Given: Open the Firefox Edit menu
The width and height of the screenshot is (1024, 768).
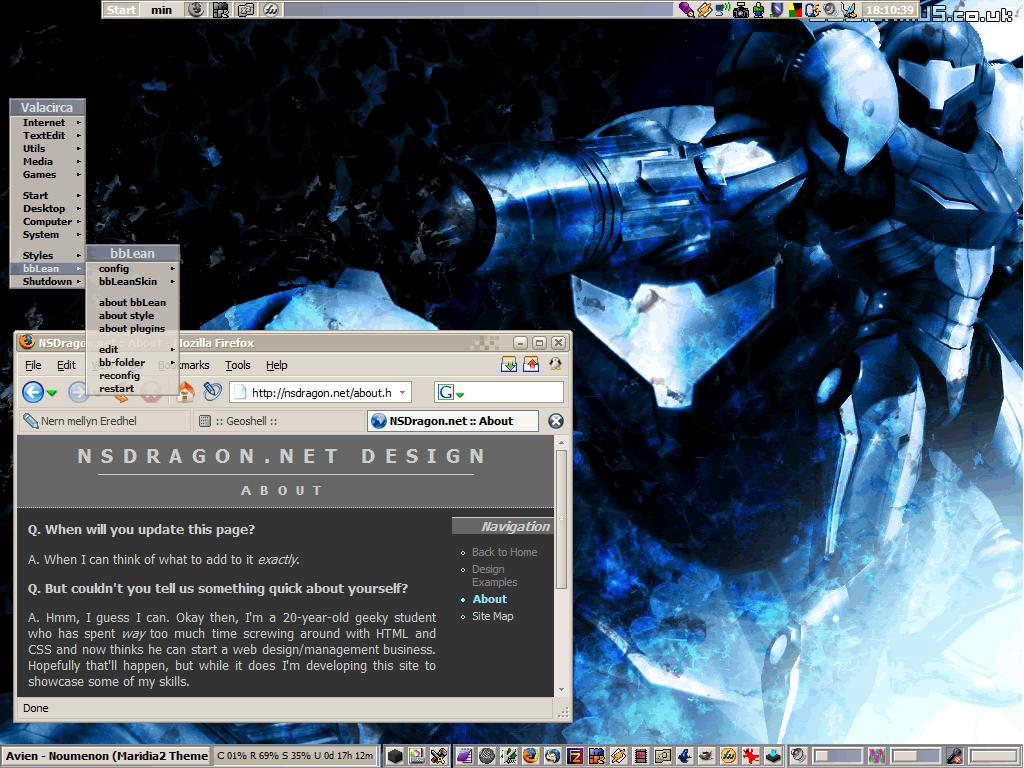Looking at the screenshot, I should (67, 365).
